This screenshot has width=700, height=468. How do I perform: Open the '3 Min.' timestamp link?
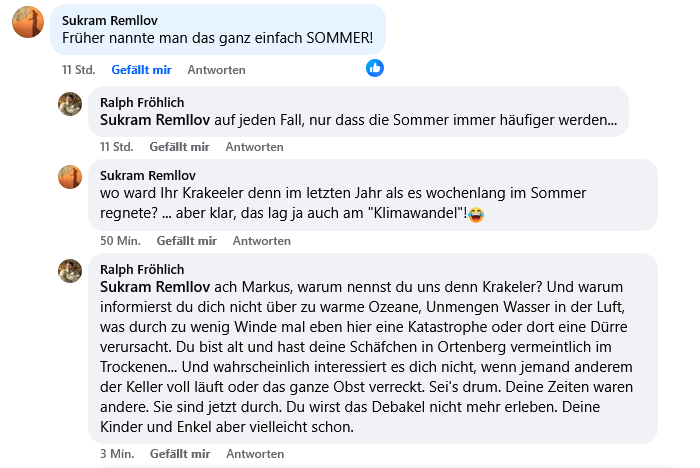coord(117,454)
